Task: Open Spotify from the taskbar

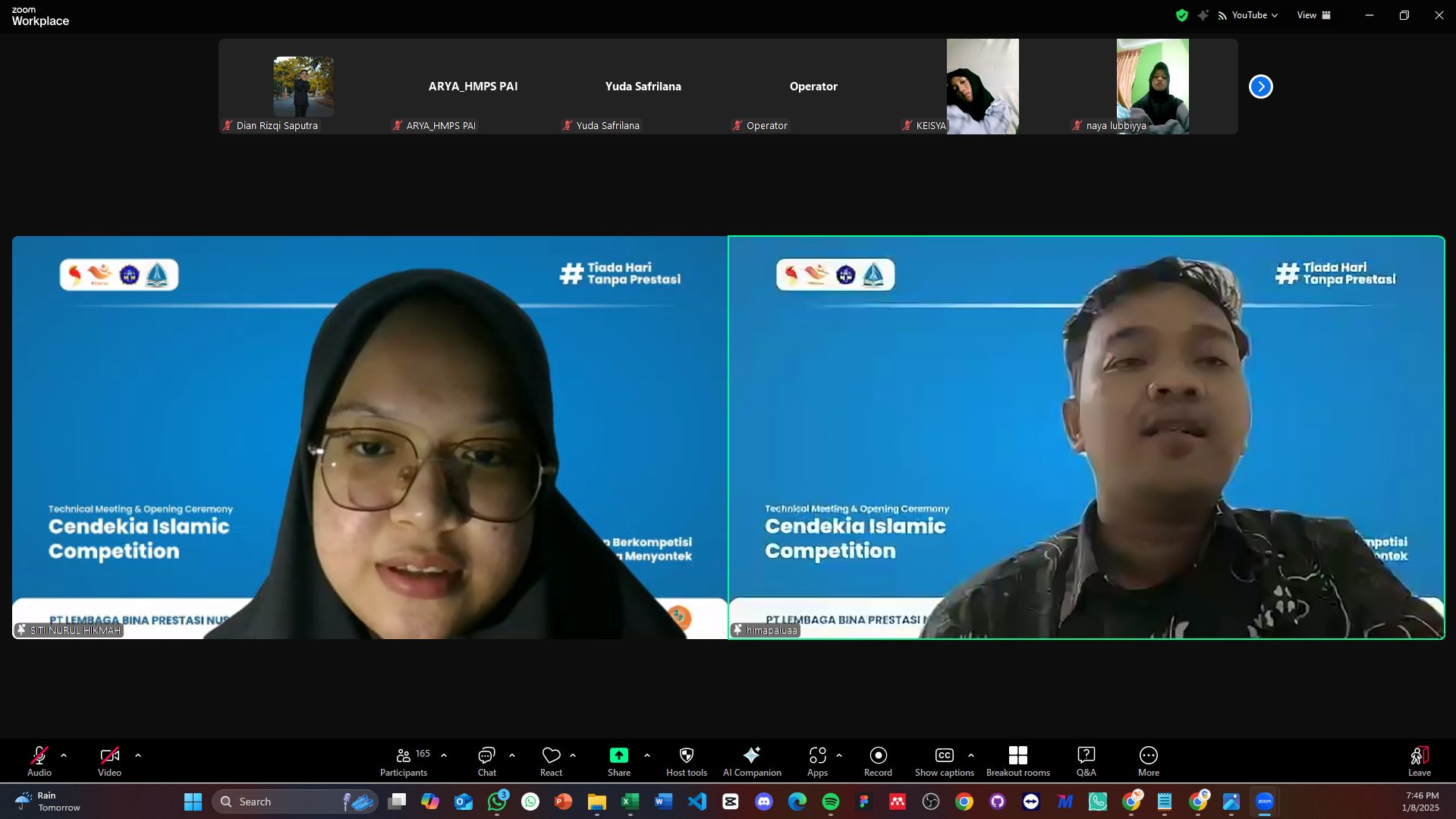Action: pyautogui.click(x=830, y=802)
